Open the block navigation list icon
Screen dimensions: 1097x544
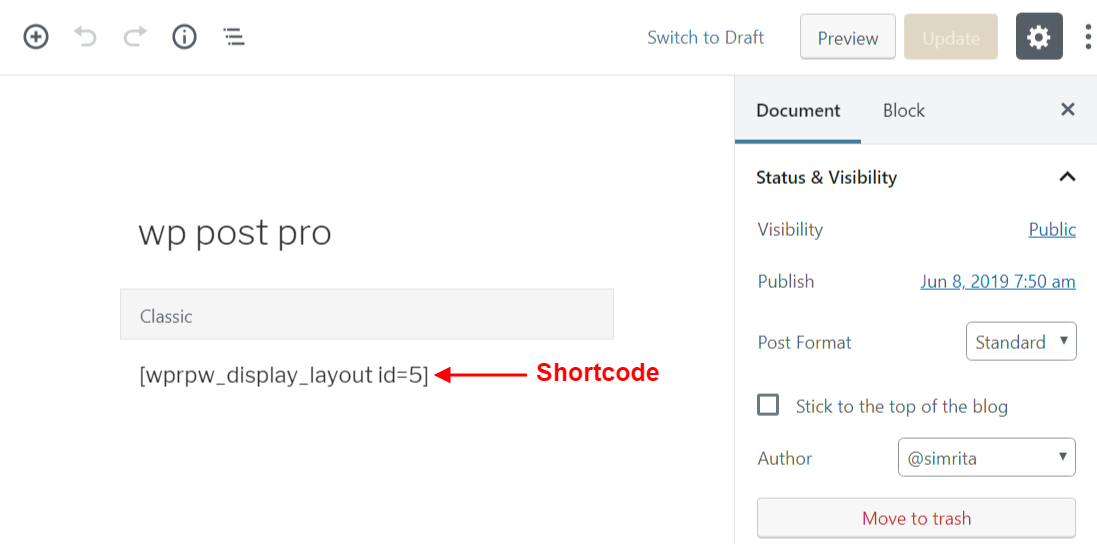234,36
